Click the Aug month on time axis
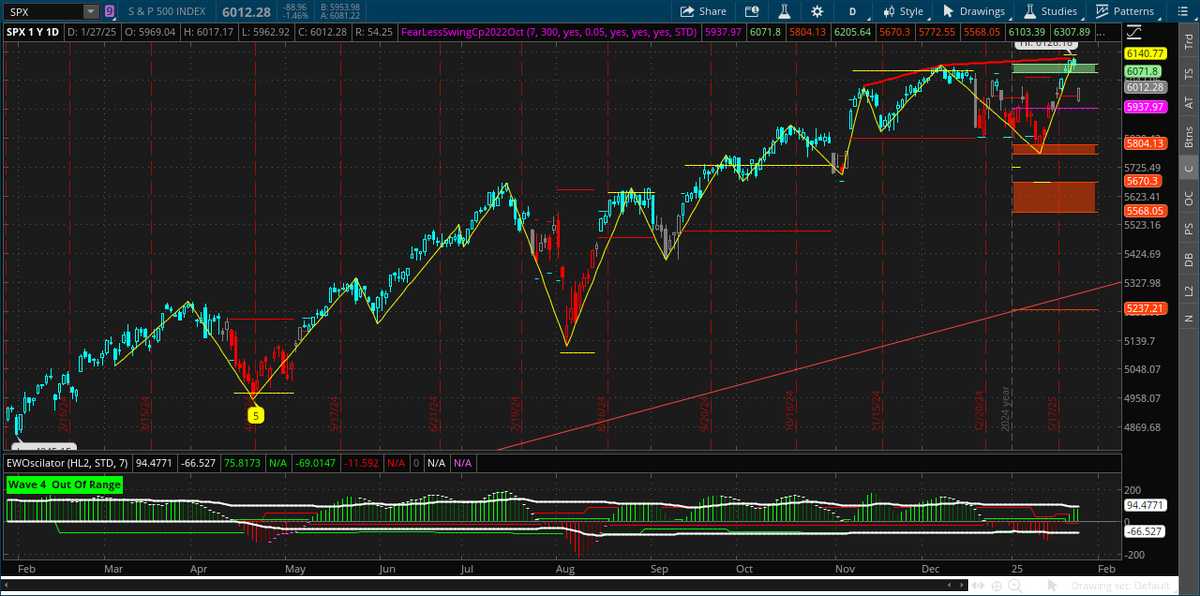1200x596 pixels. 565,568
